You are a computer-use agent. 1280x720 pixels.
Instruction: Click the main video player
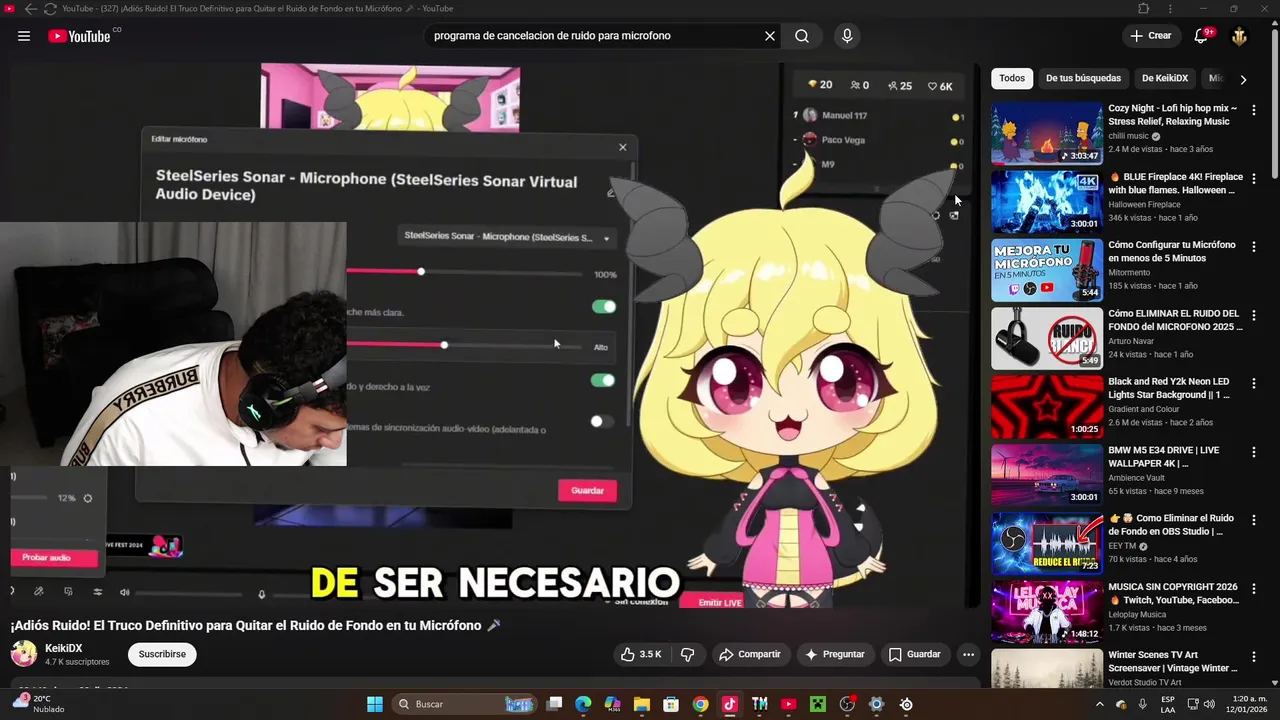(x=495, y=335)
